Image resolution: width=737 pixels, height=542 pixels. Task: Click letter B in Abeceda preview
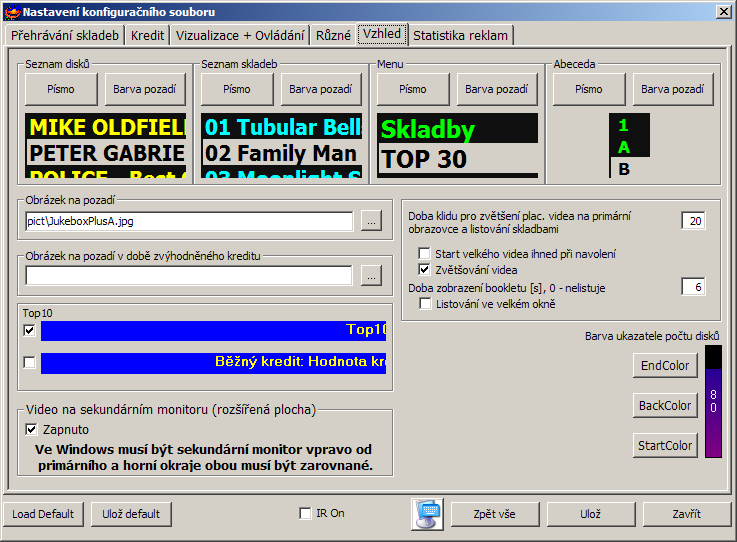point(624,169)
